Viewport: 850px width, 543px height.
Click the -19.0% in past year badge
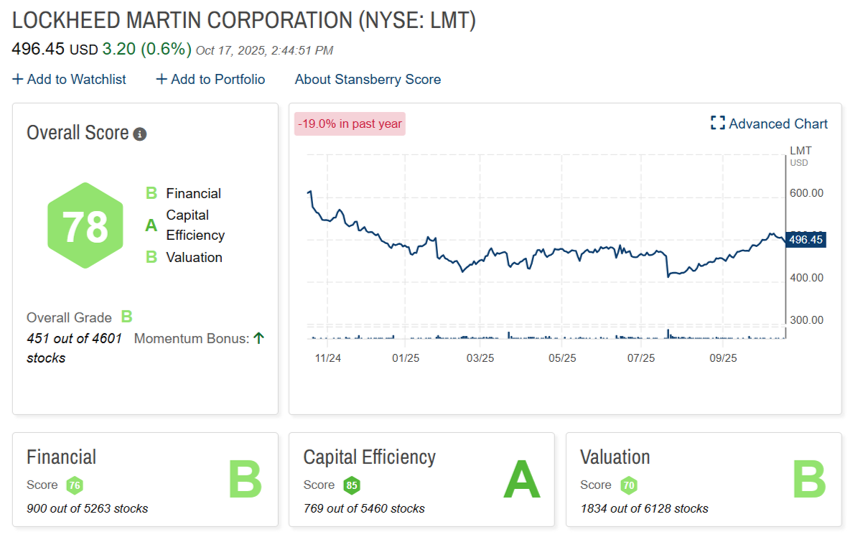(x=349, y=124)
